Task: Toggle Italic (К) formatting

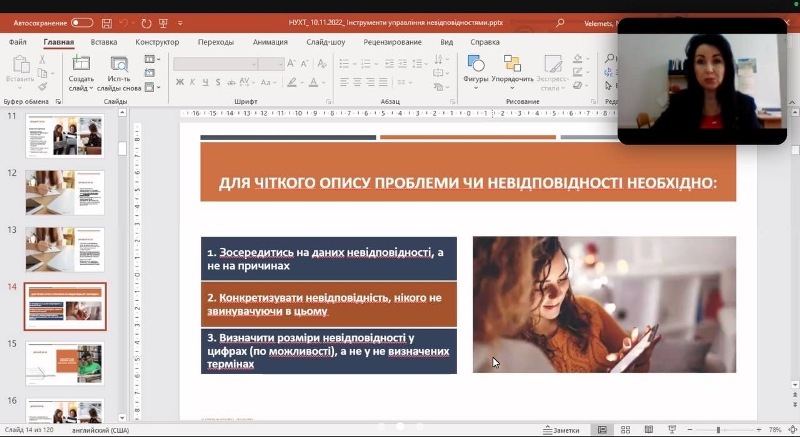Action: [x=192, y=82]
